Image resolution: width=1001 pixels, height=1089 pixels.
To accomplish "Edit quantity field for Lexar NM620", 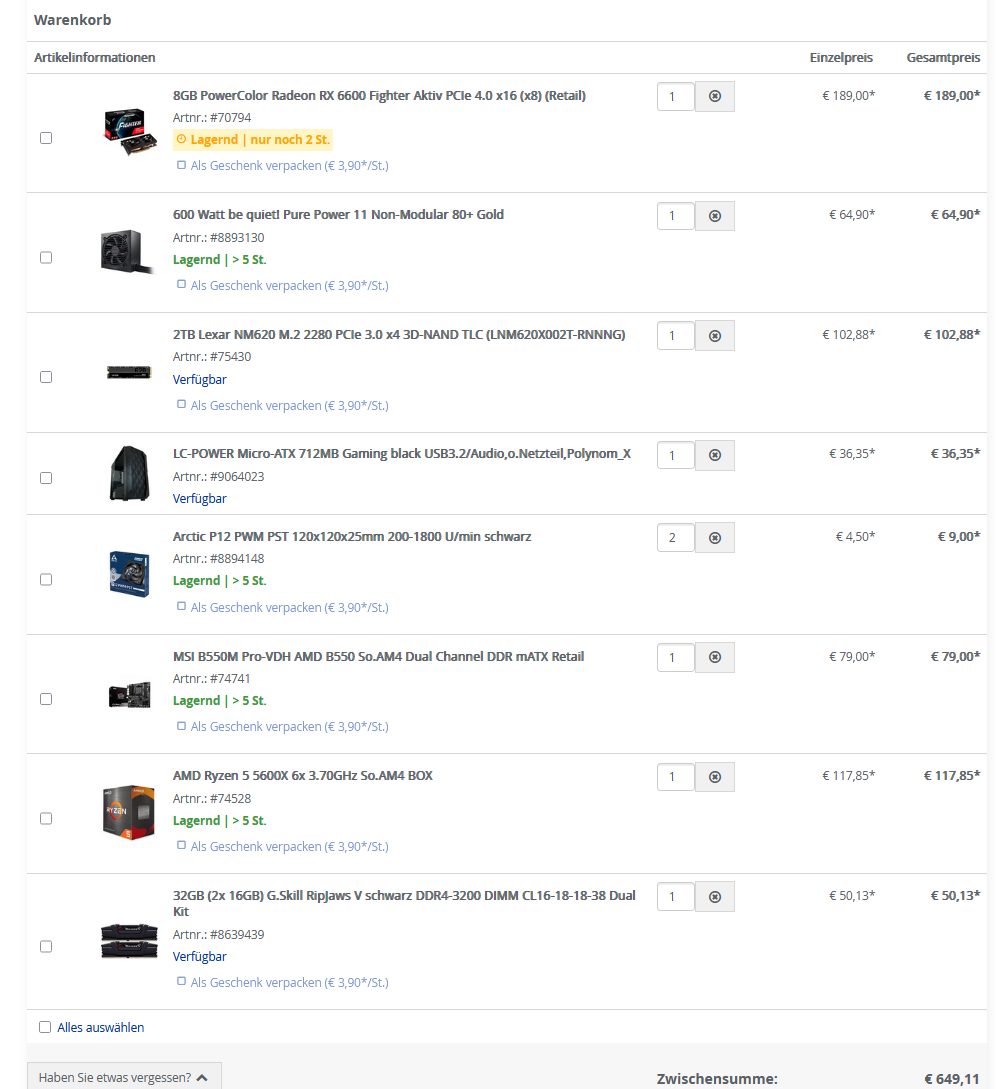I will point(676,336).
